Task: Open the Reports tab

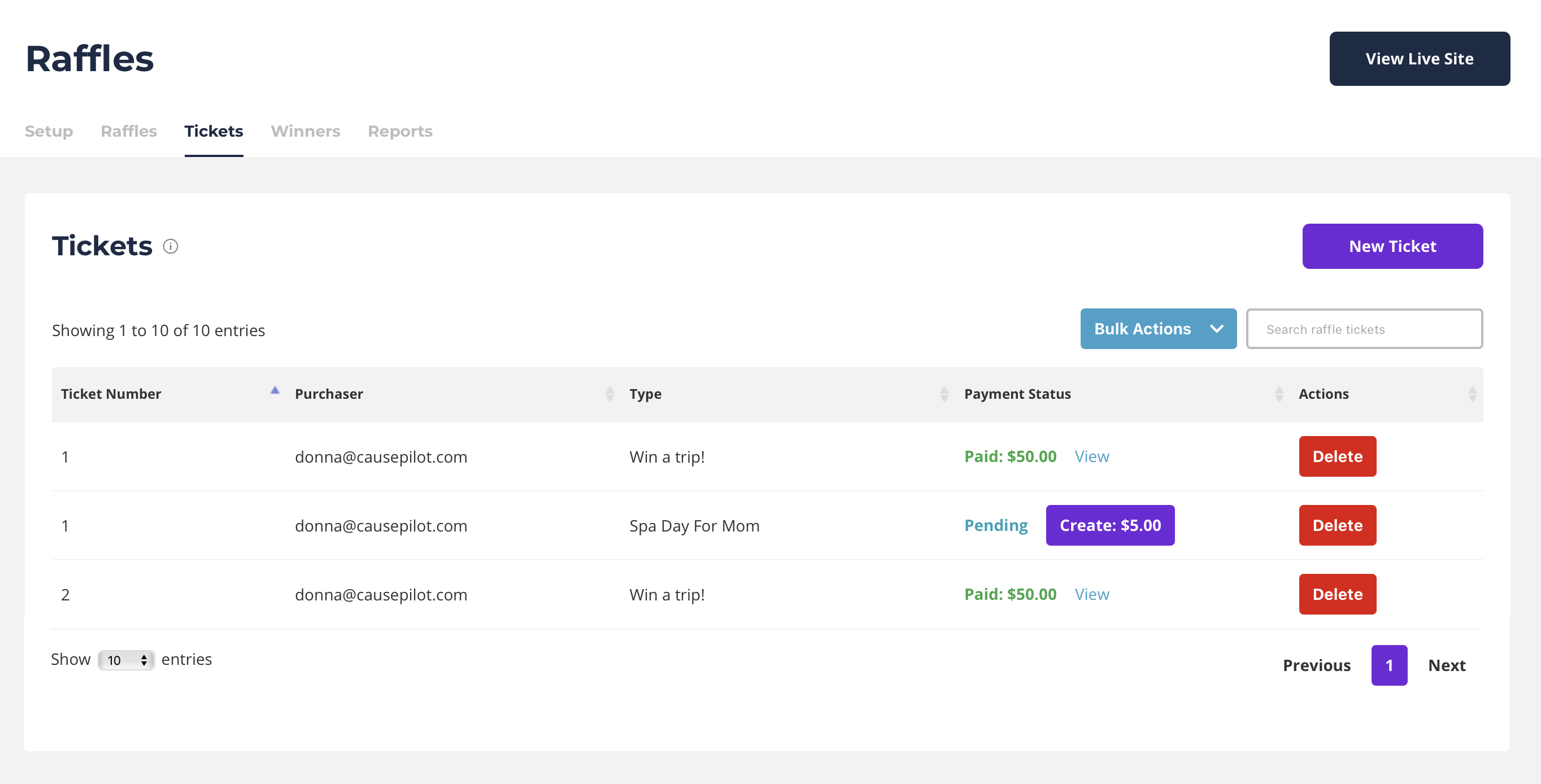Action: (x=399, y=131)
